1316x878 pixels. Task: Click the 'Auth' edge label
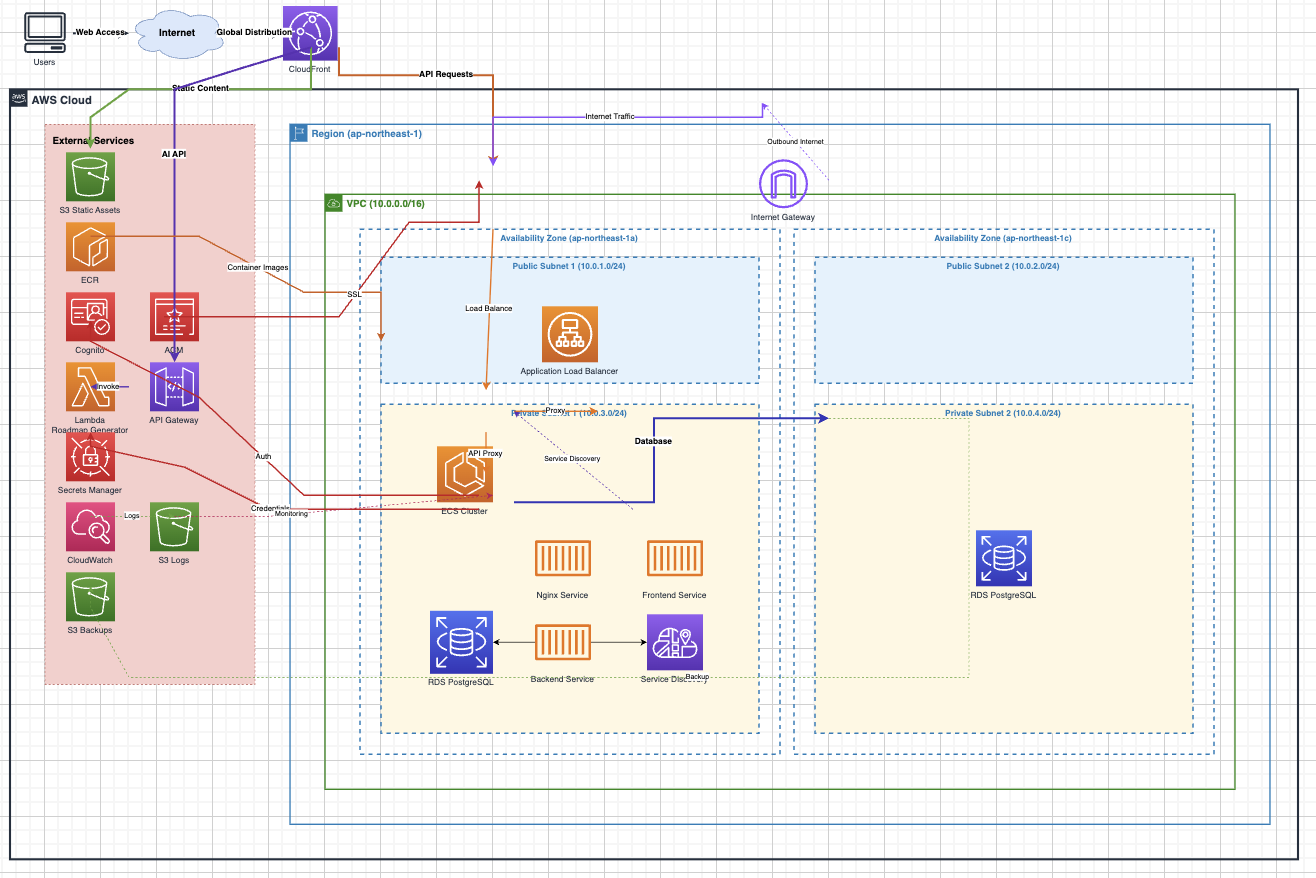point(263,456)
